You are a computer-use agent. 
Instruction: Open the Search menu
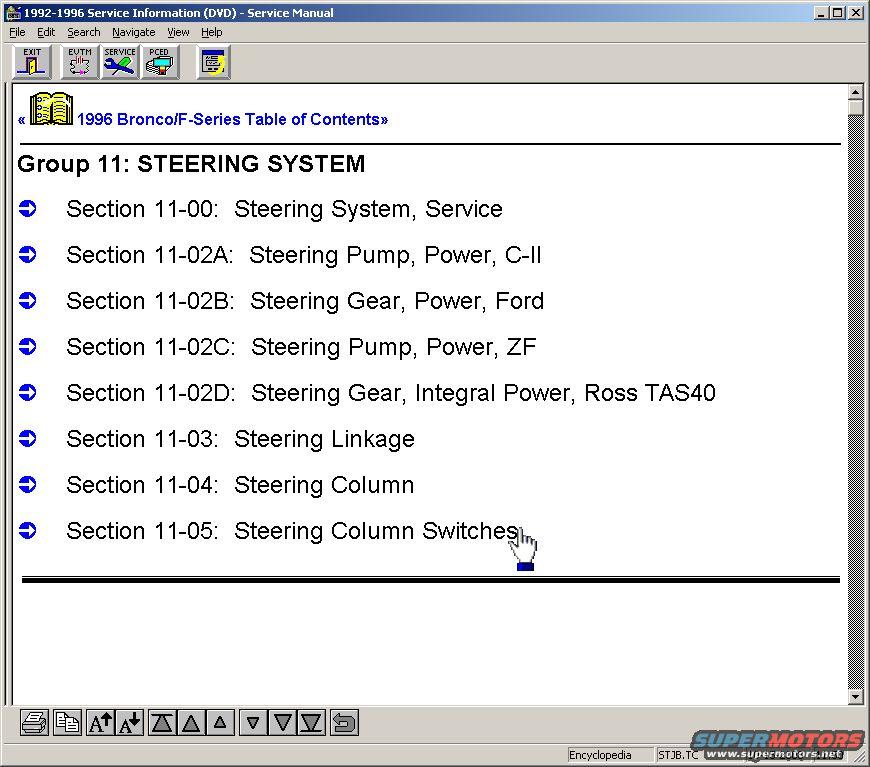[83, 32]
